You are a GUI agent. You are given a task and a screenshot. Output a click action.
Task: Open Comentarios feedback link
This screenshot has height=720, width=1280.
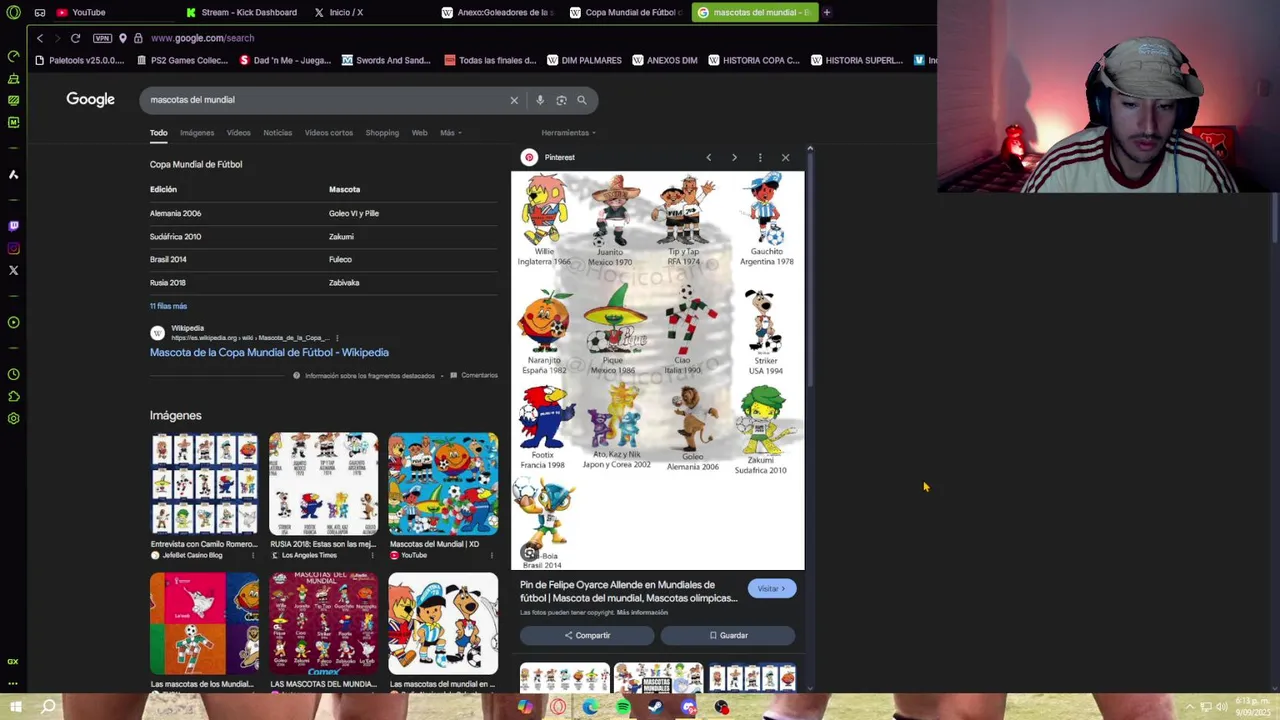(x=474, y=376)
